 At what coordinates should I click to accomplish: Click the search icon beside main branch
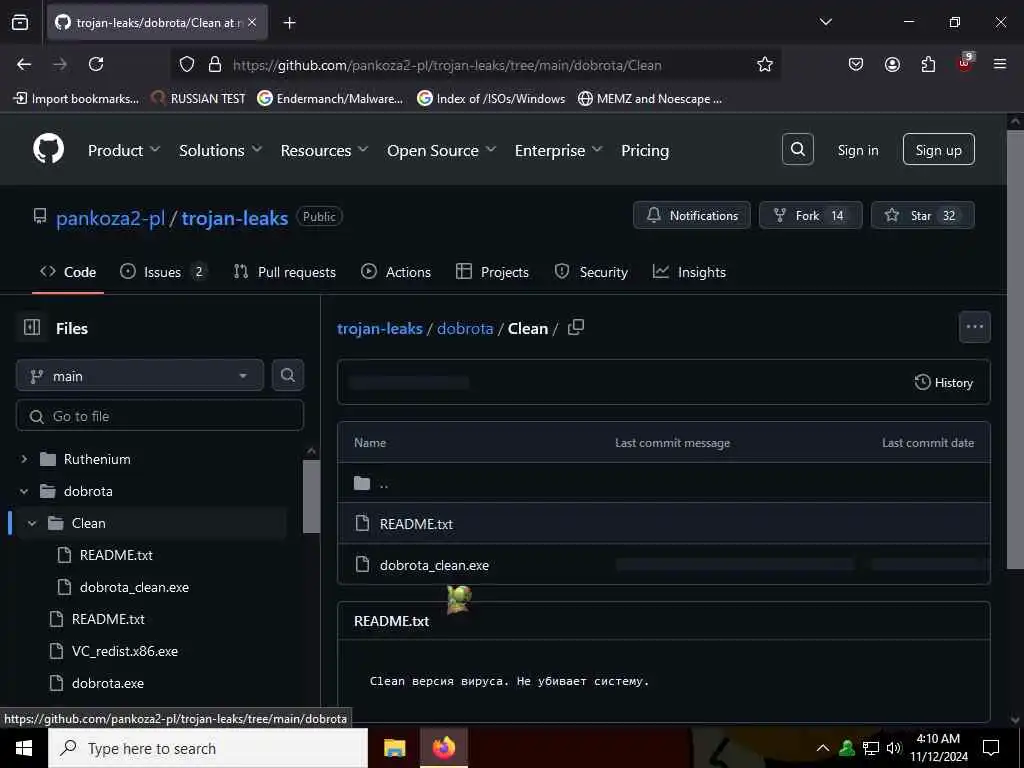pyautogui.click(x=287, y=375)
